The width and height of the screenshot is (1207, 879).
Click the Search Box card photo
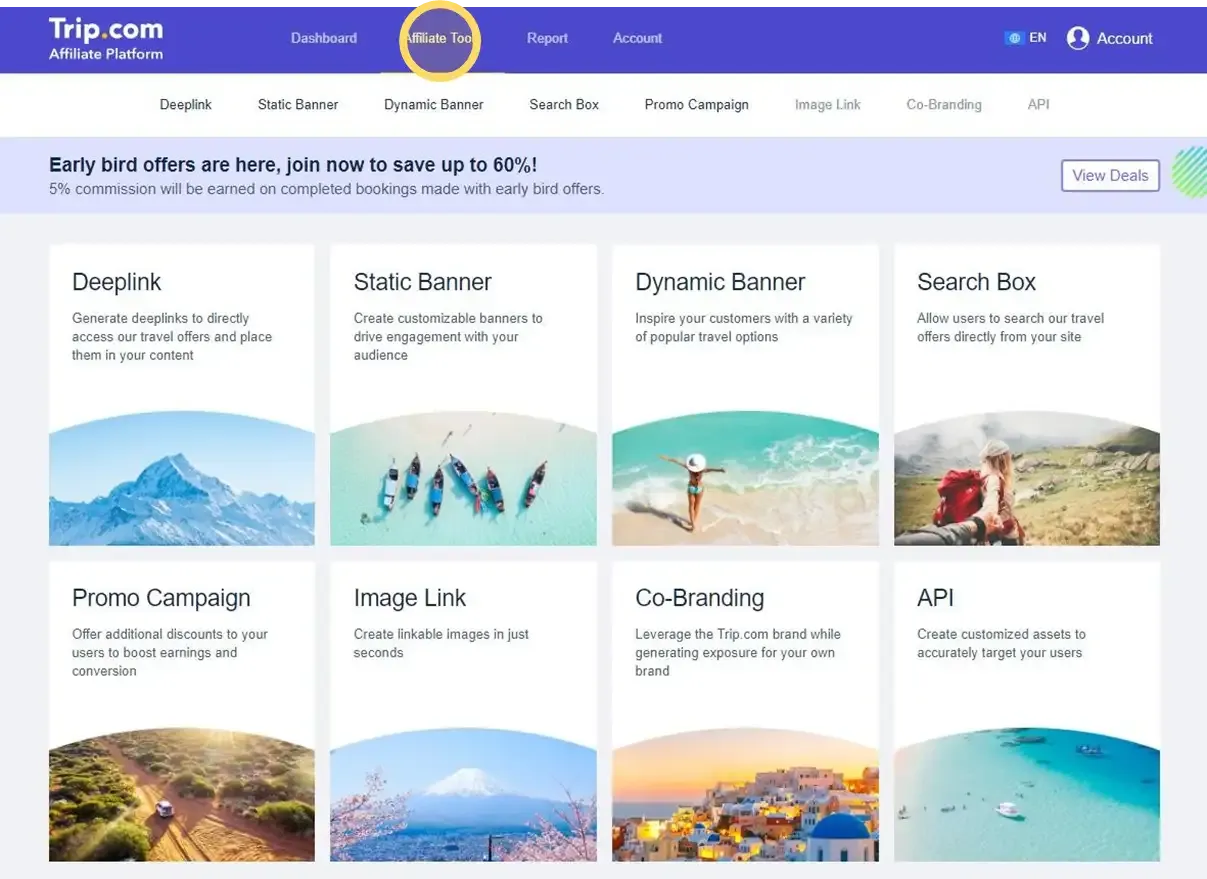[x=1027, y=480]
